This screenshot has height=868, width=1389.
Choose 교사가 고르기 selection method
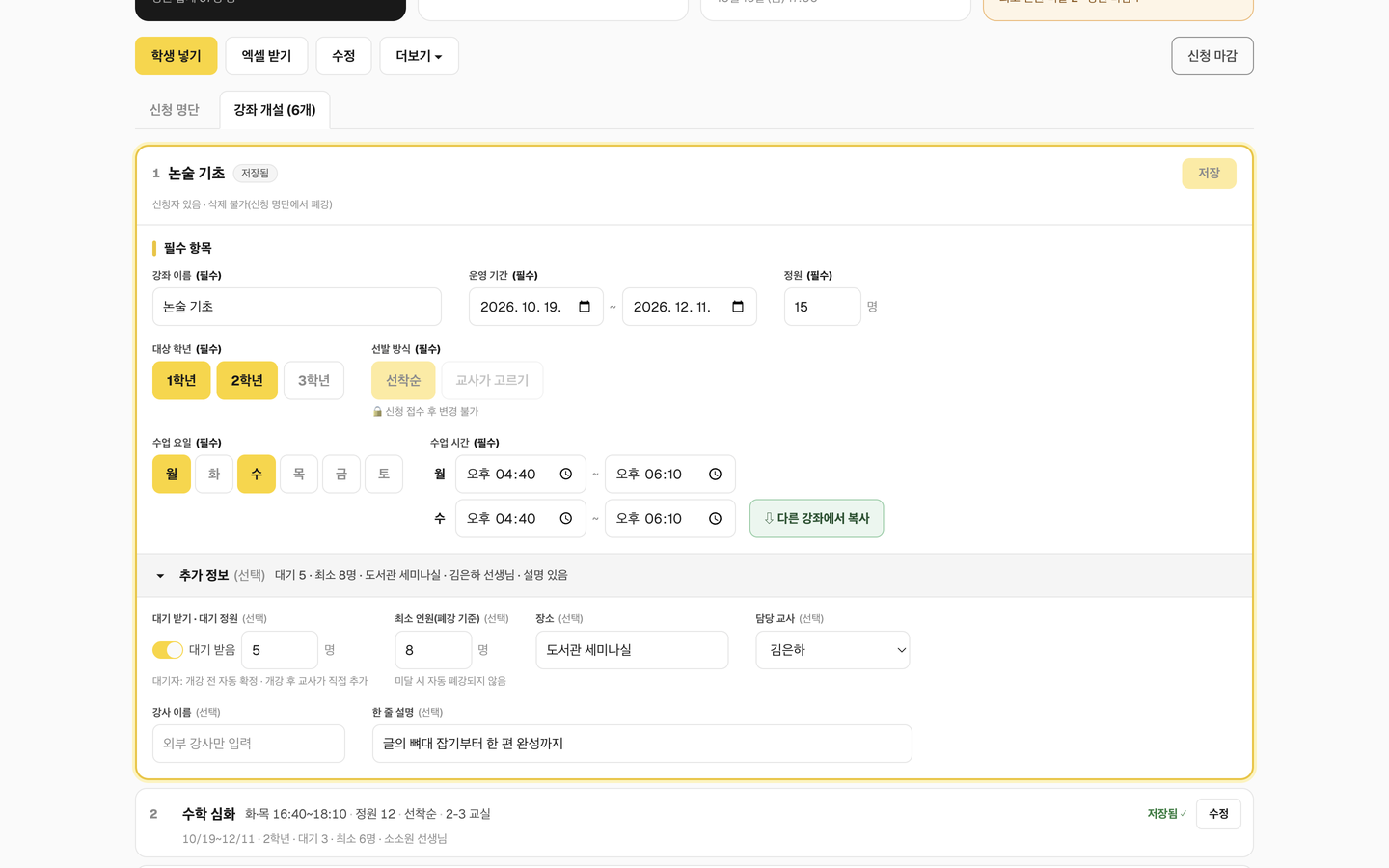[x=492, y=381]
